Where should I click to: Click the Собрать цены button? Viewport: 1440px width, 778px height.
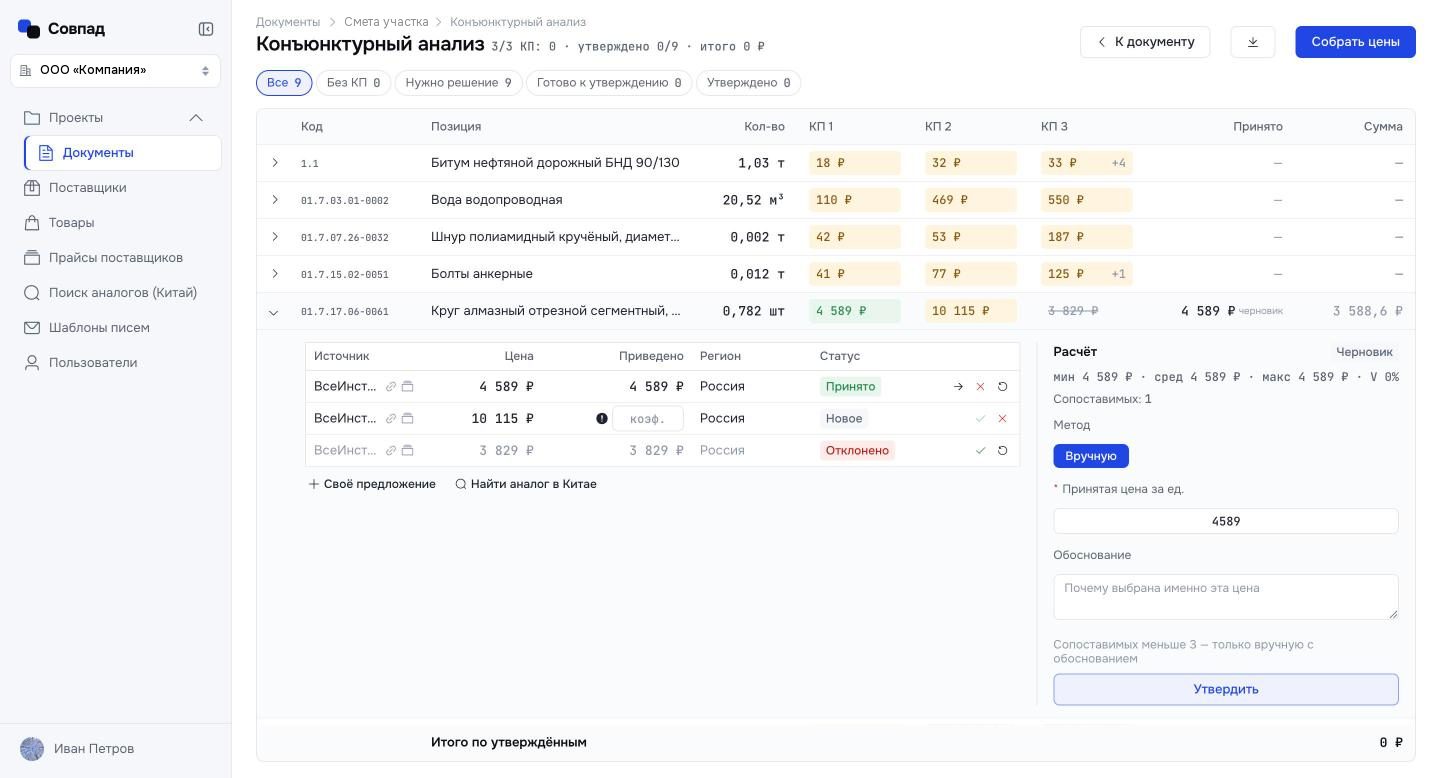pyautogui.click(x=1355, y=42)
